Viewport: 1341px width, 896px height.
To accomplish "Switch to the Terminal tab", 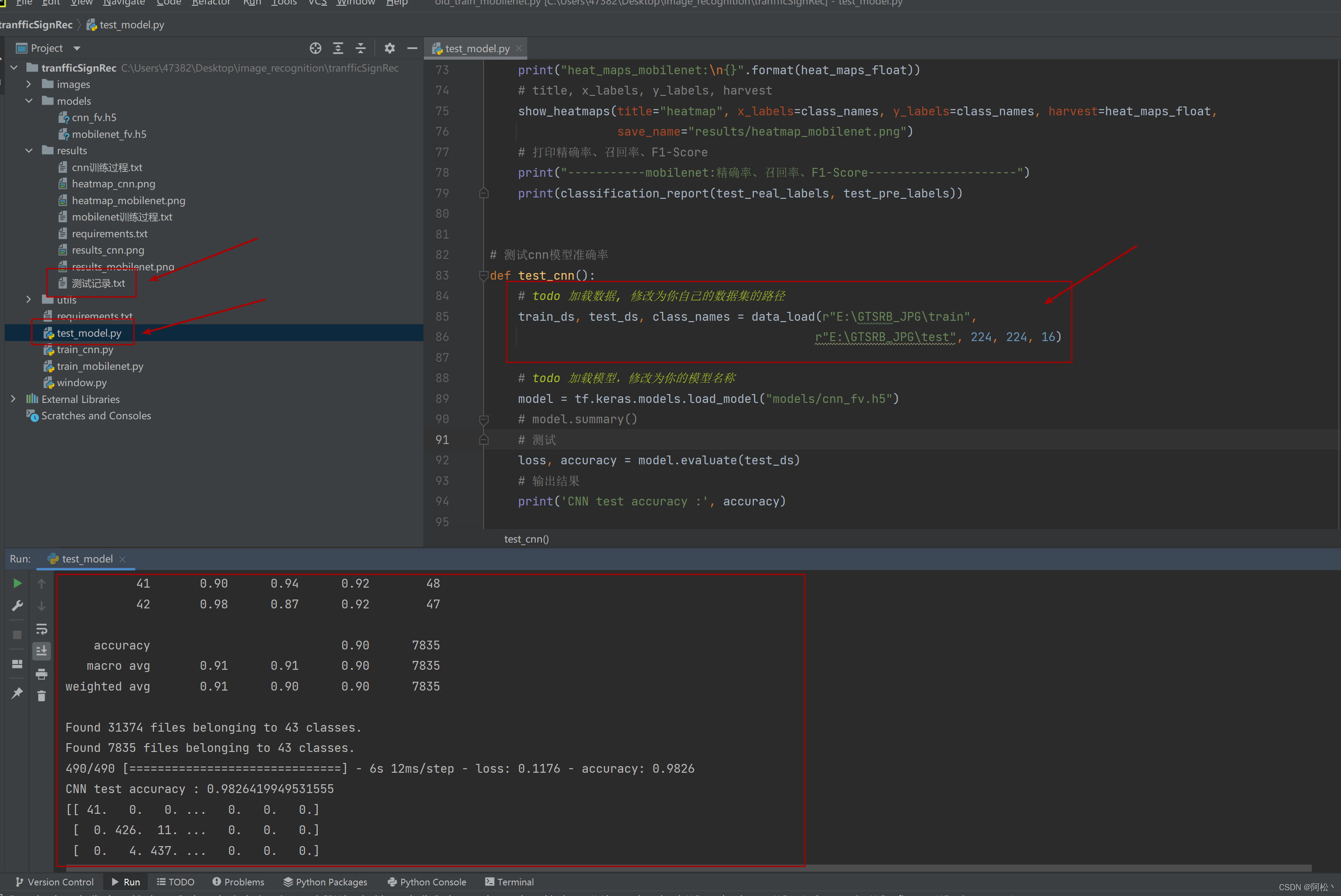I will click(x=509, y=882).
